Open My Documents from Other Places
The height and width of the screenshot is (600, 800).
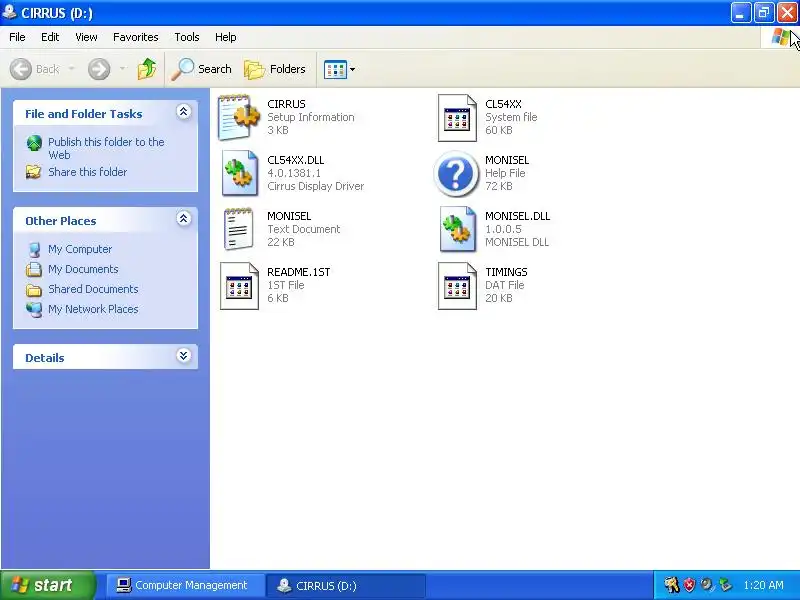(83, 269)
